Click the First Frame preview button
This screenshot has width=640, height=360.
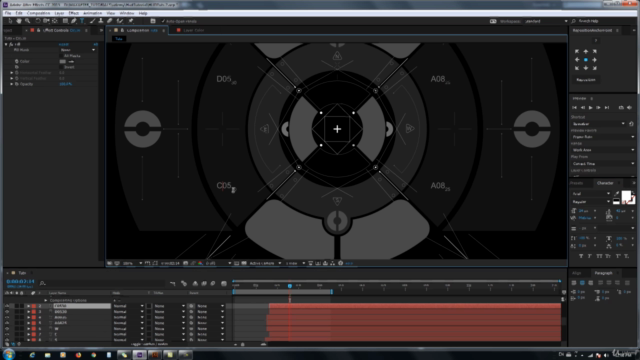tap(574, 107)
